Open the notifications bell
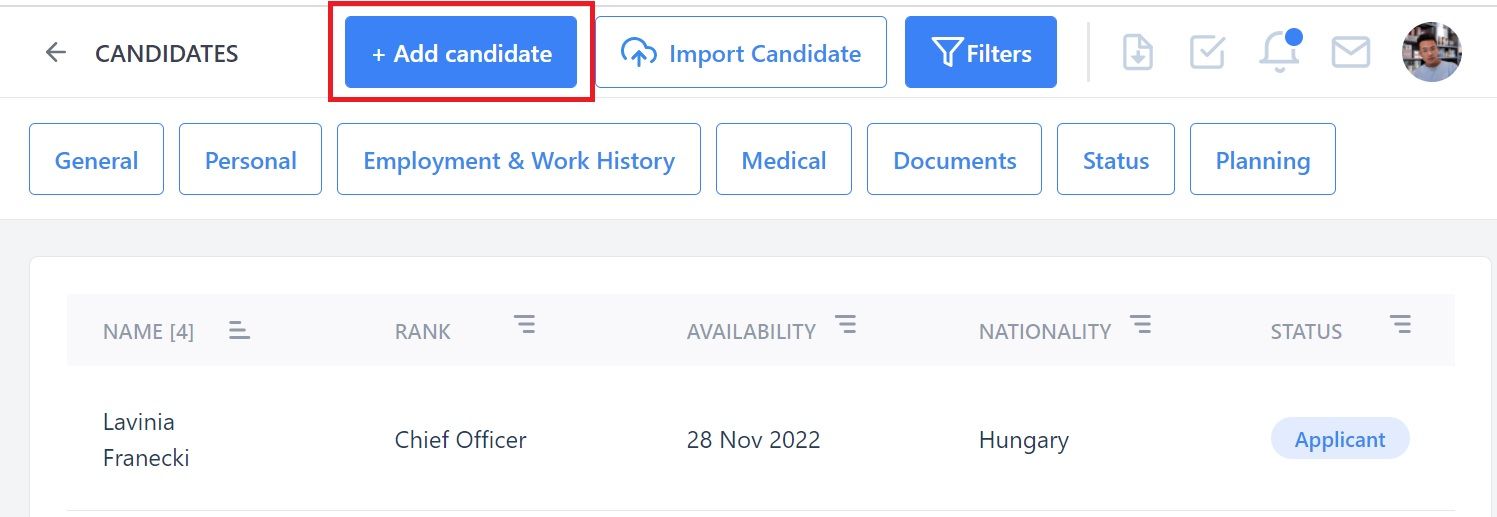Viewport: 1497px width, 517px height. pyautogui.click(x=1280, y=51)
